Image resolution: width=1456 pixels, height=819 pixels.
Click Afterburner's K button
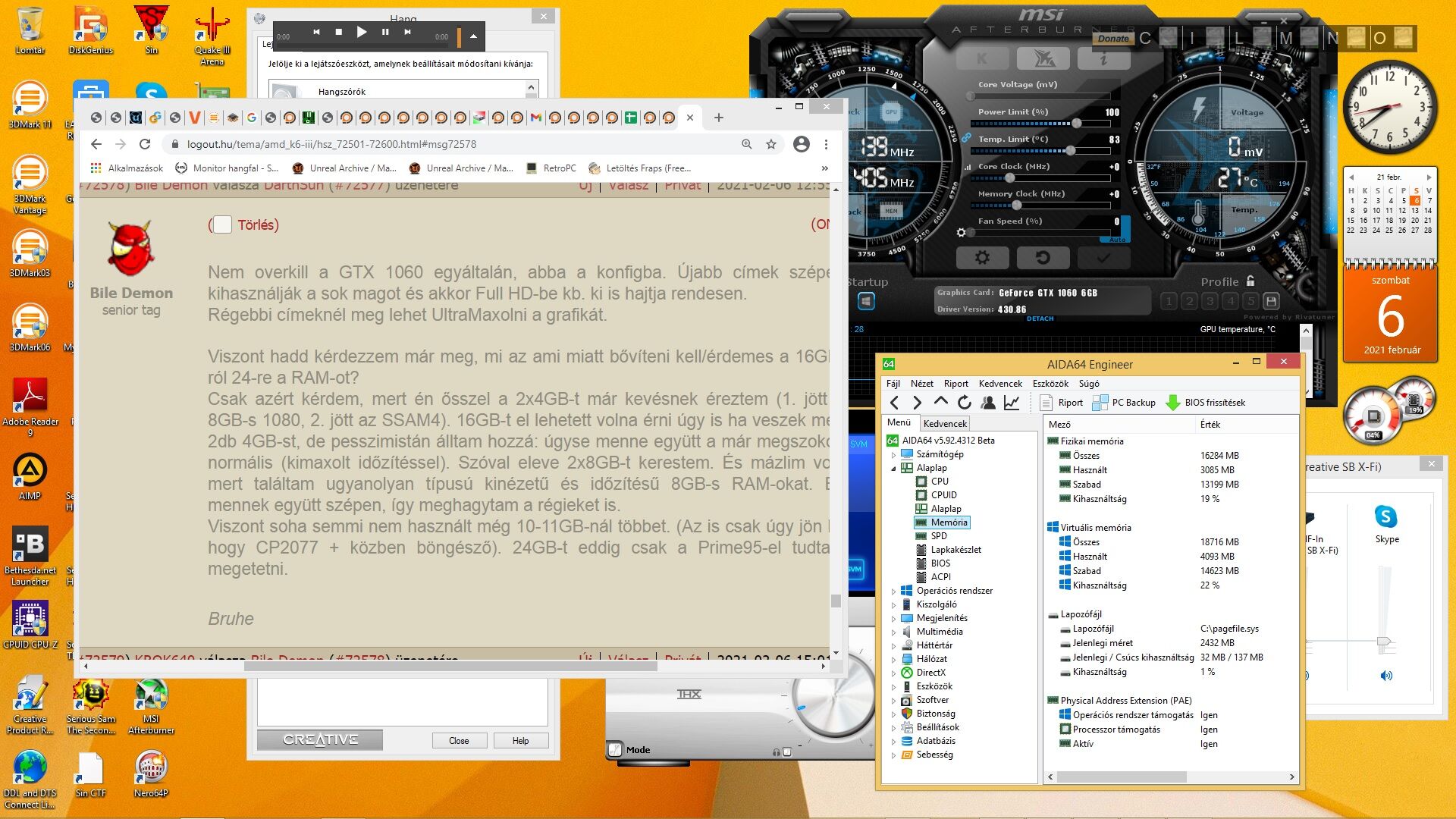point(982,58)
